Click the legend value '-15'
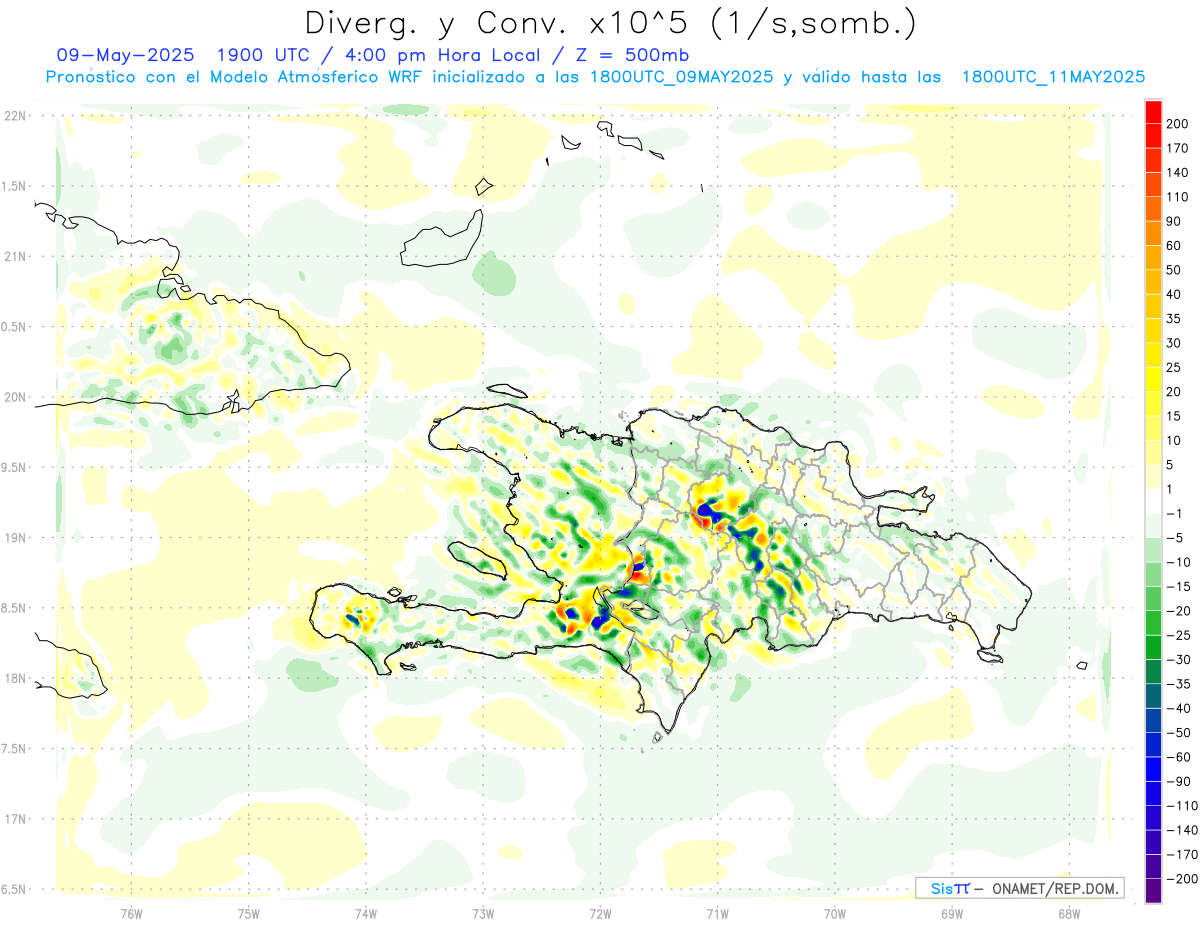Viewport: 1200px width, 927px height. [x=1178, y=587]
